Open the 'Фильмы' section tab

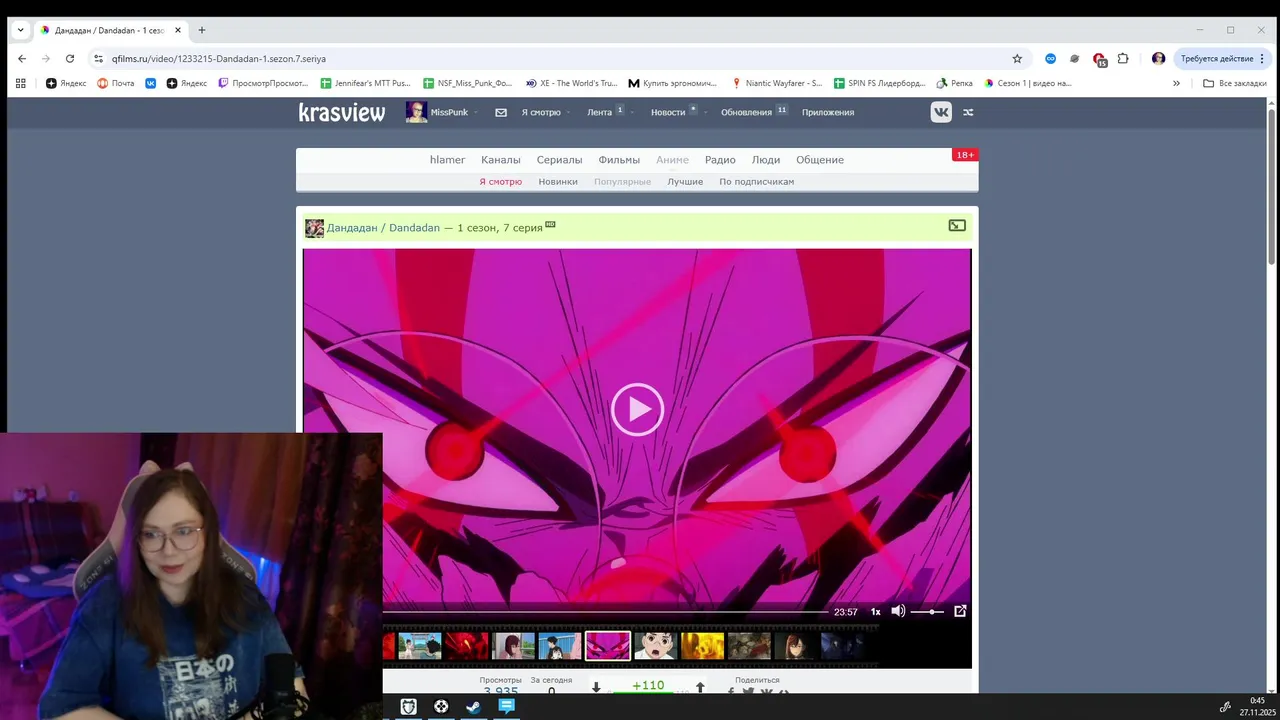(619, 160)
